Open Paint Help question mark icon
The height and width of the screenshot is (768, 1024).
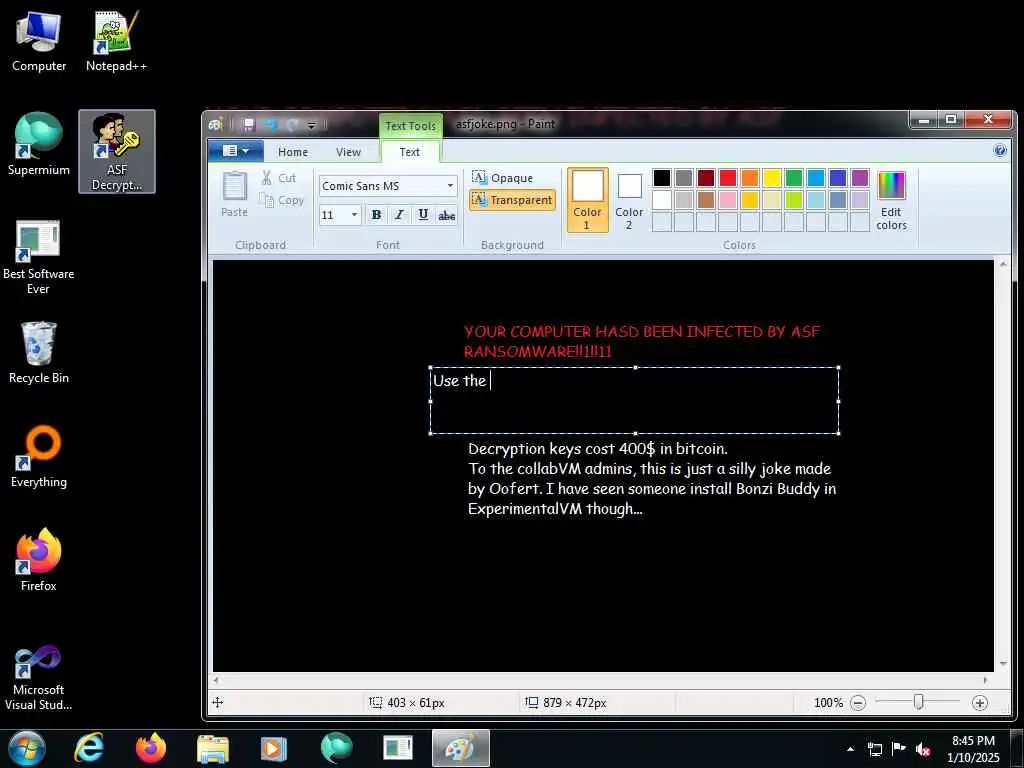tap(999, 150)
